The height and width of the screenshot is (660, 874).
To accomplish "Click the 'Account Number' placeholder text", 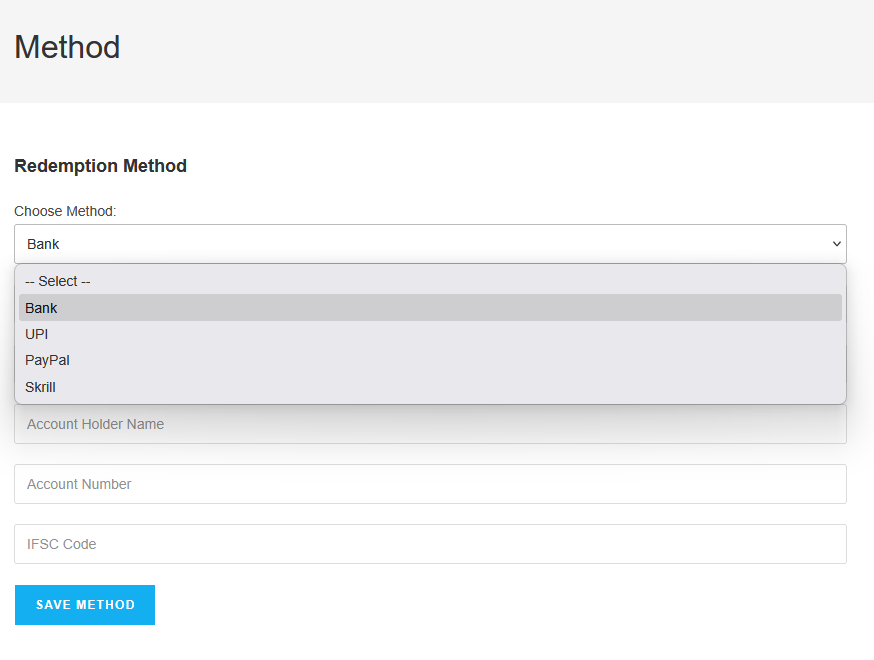I will coord(79,484).
